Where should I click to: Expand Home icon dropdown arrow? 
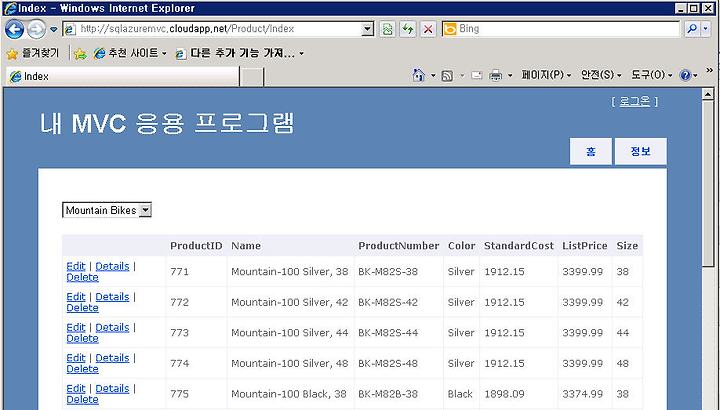[433, 75]
